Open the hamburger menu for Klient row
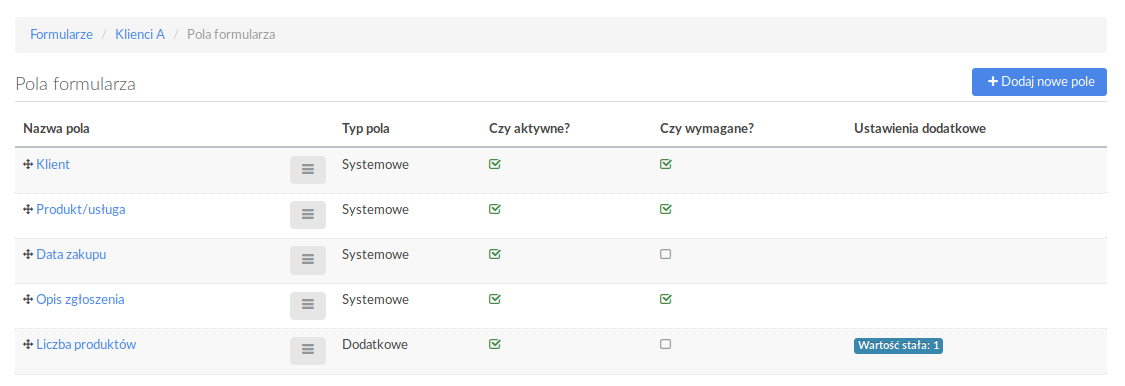 tap(308, 169)
